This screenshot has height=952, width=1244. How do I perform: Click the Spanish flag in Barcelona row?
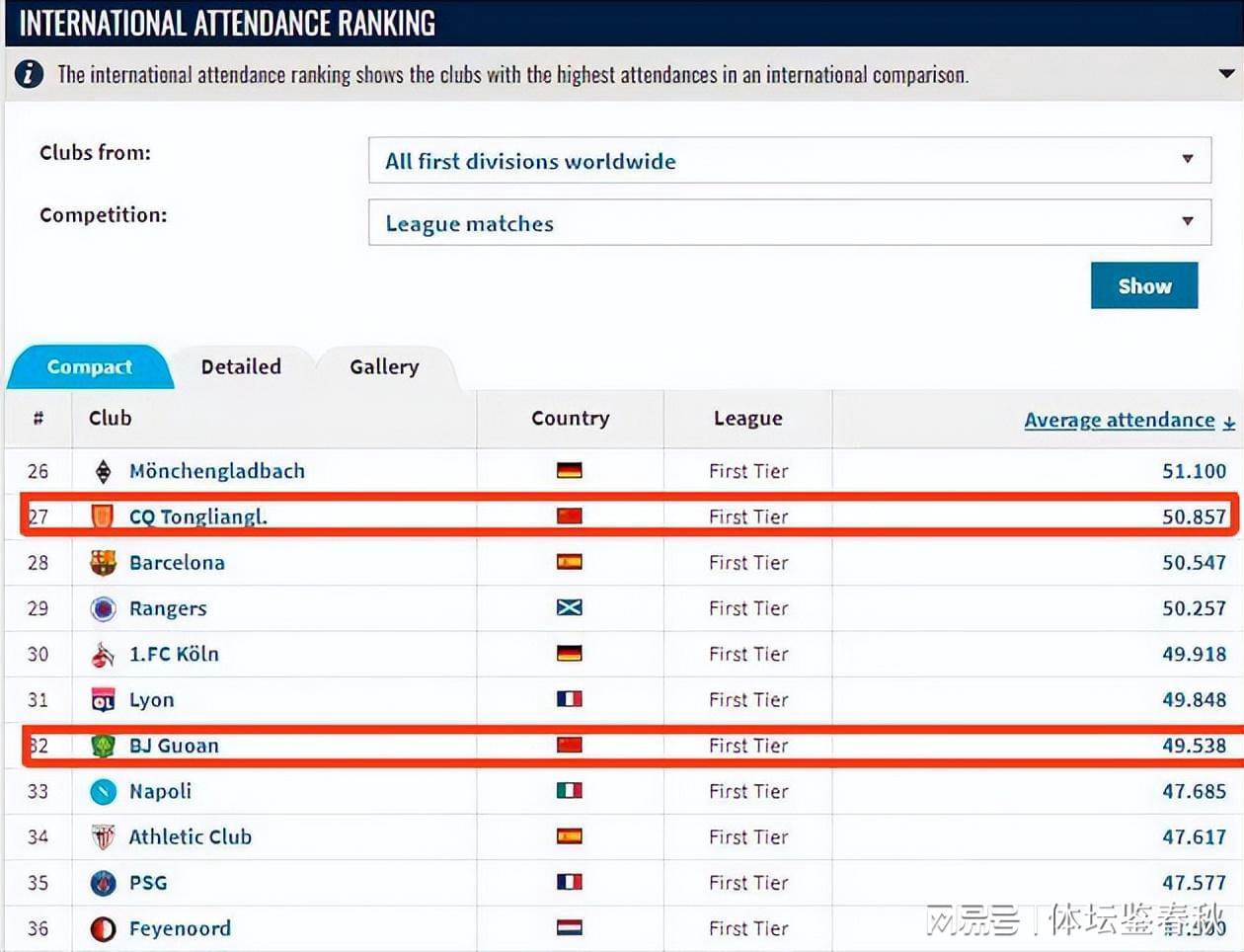coord(570,562)
